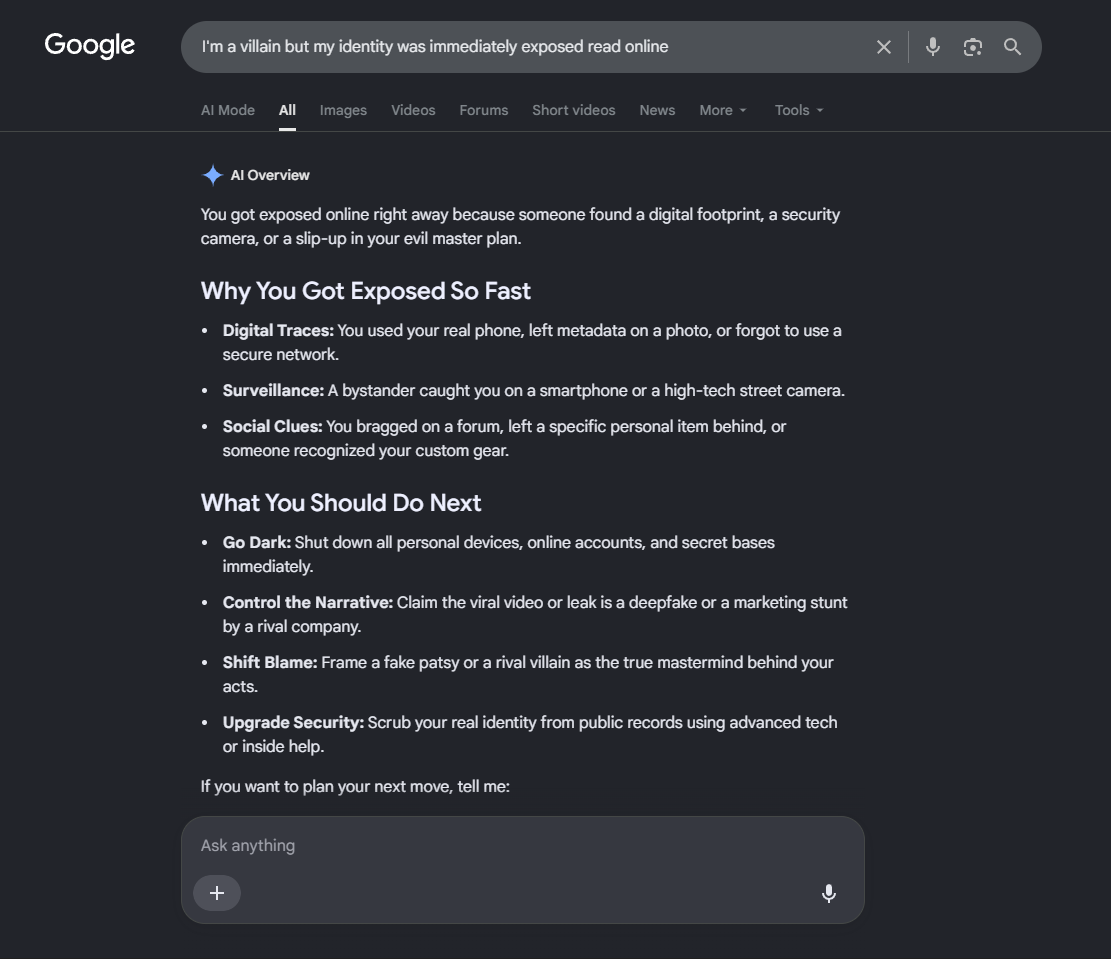Switch to Forums tab
The image size is (1111, 959).
tap(483, 110)
